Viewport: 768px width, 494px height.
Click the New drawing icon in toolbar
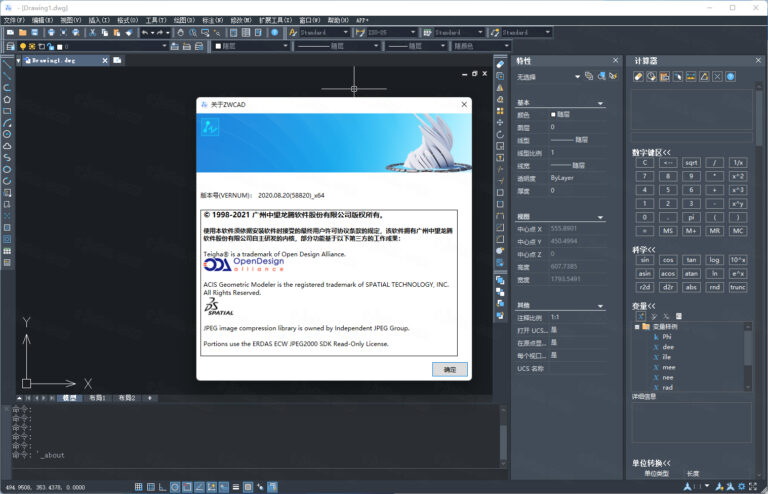[x=10, y=32]
